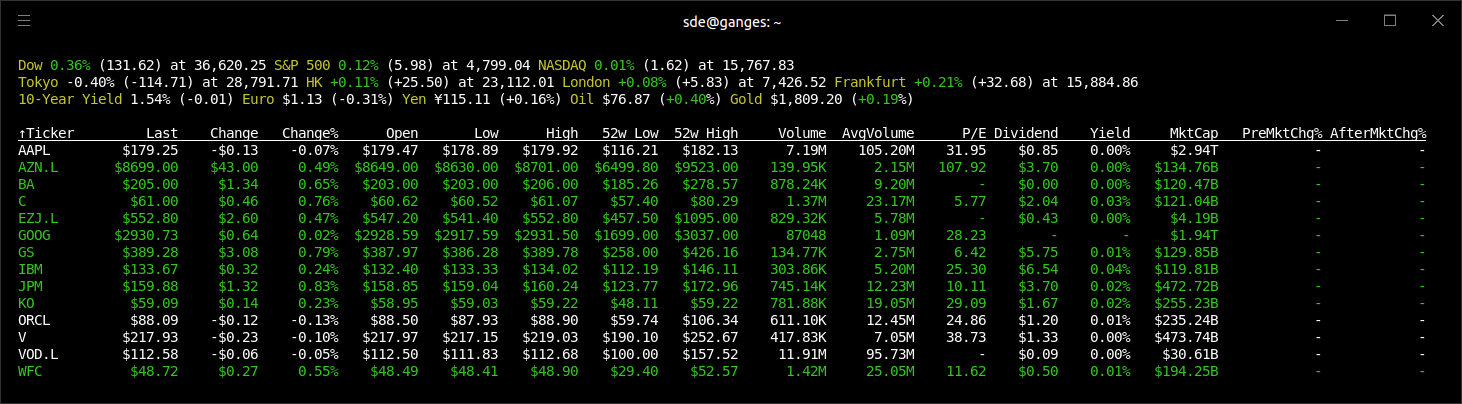1462x404 pixels.
Task: Click the AvgVolume column header
Action: tap(878, 133)
